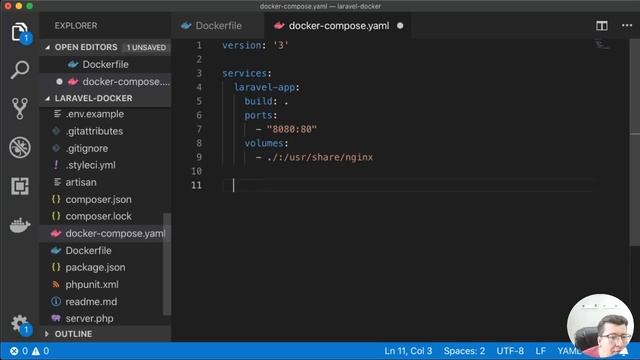Select docker-compose entry in Open Editors
Viewport: 640px width, 360px height.
coord(105,82)
